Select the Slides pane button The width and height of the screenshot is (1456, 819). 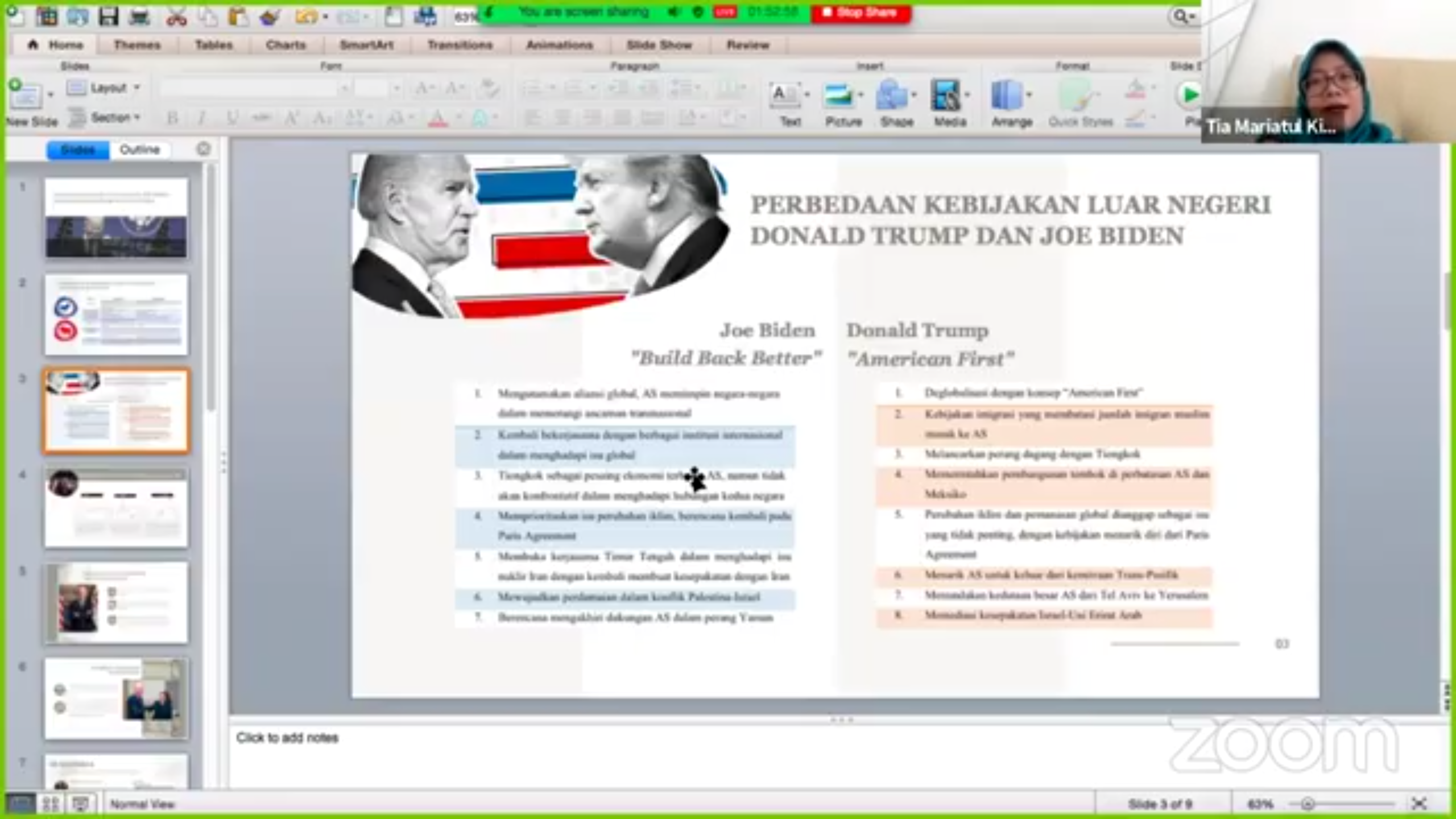[x=78, y=150]
